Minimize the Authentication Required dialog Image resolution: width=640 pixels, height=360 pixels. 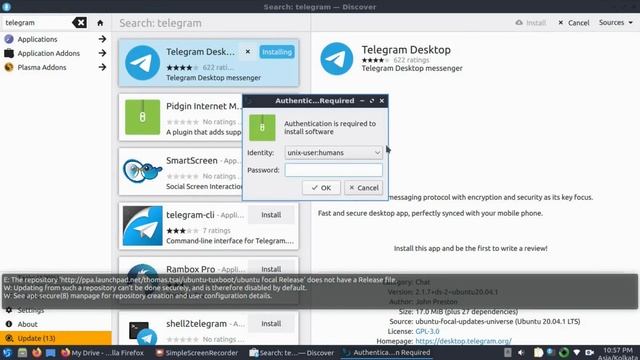pos(362,101)
